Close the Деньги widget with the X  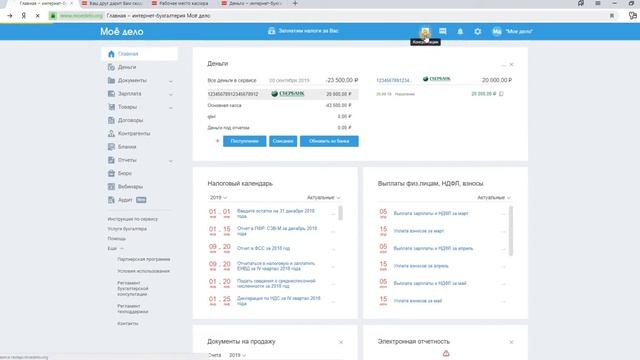click(511, 64)
